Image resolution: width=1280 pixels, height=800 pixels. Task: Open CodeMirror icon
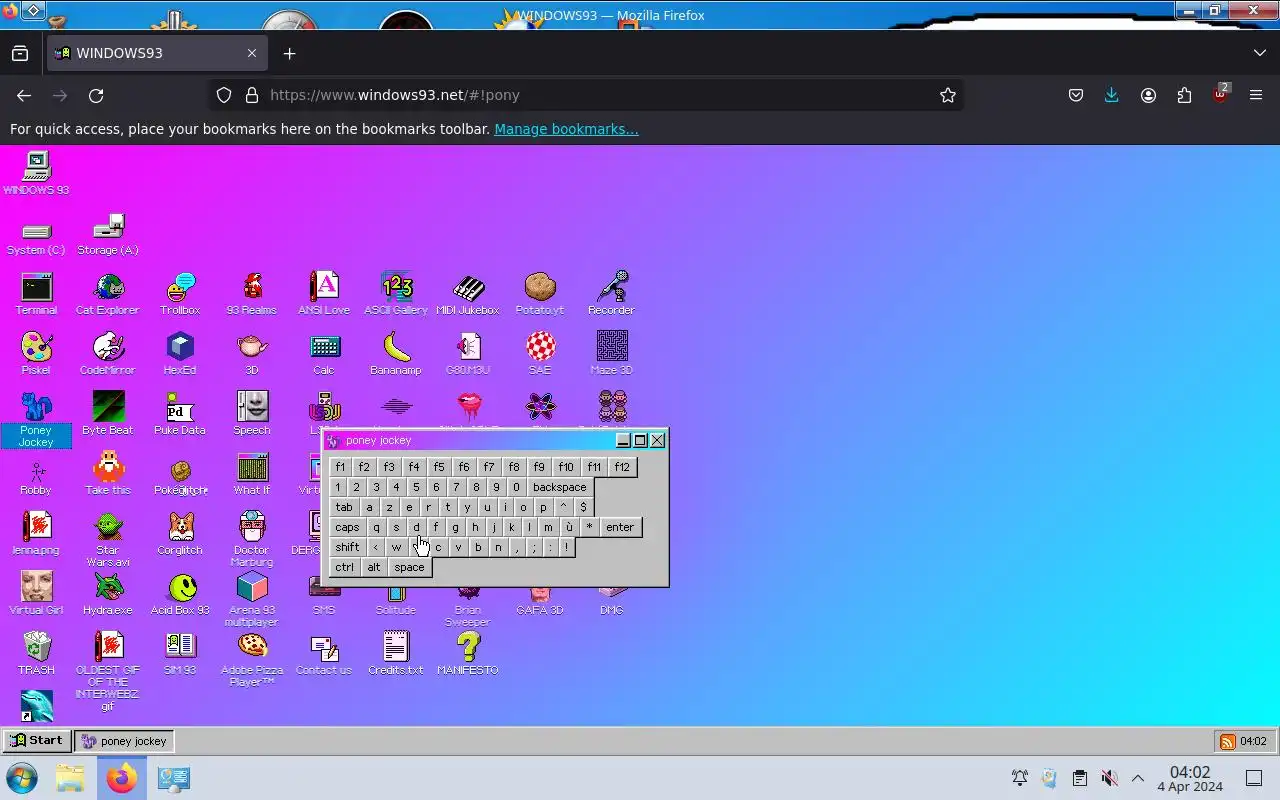108,353
